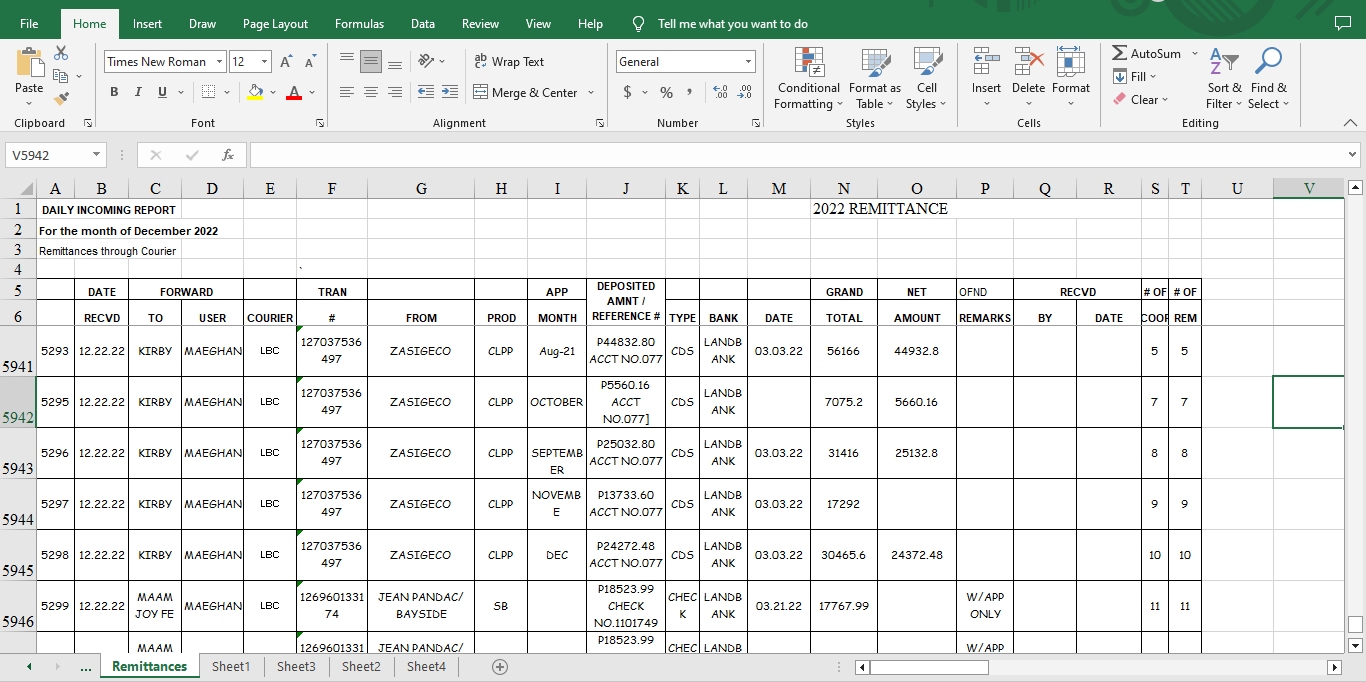
Task: Switch to the Data tab
Action: click(x=423, y=23)
